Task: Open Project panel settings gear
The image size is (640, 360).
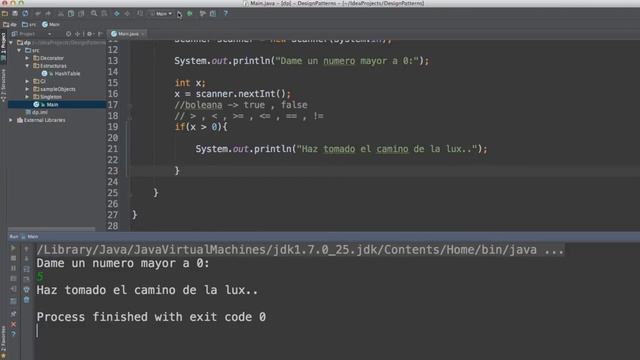Action: [90, 34]
